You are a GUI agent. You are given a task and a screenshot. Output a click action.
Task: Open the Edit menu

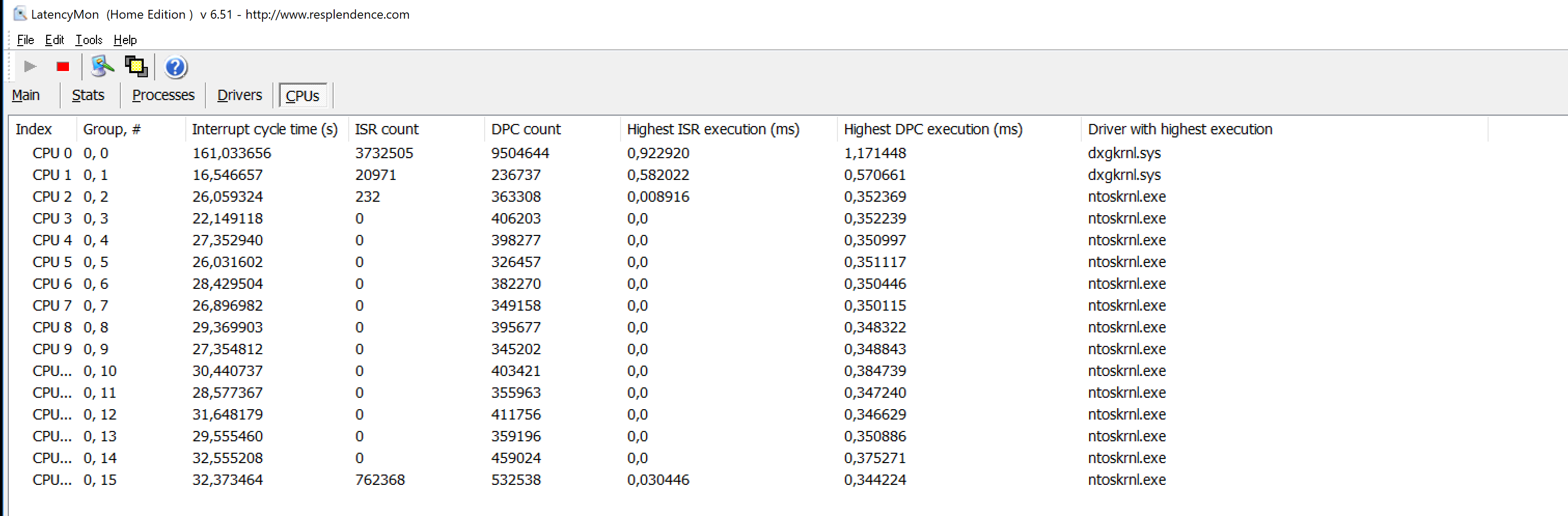click(x=54, y=40)
